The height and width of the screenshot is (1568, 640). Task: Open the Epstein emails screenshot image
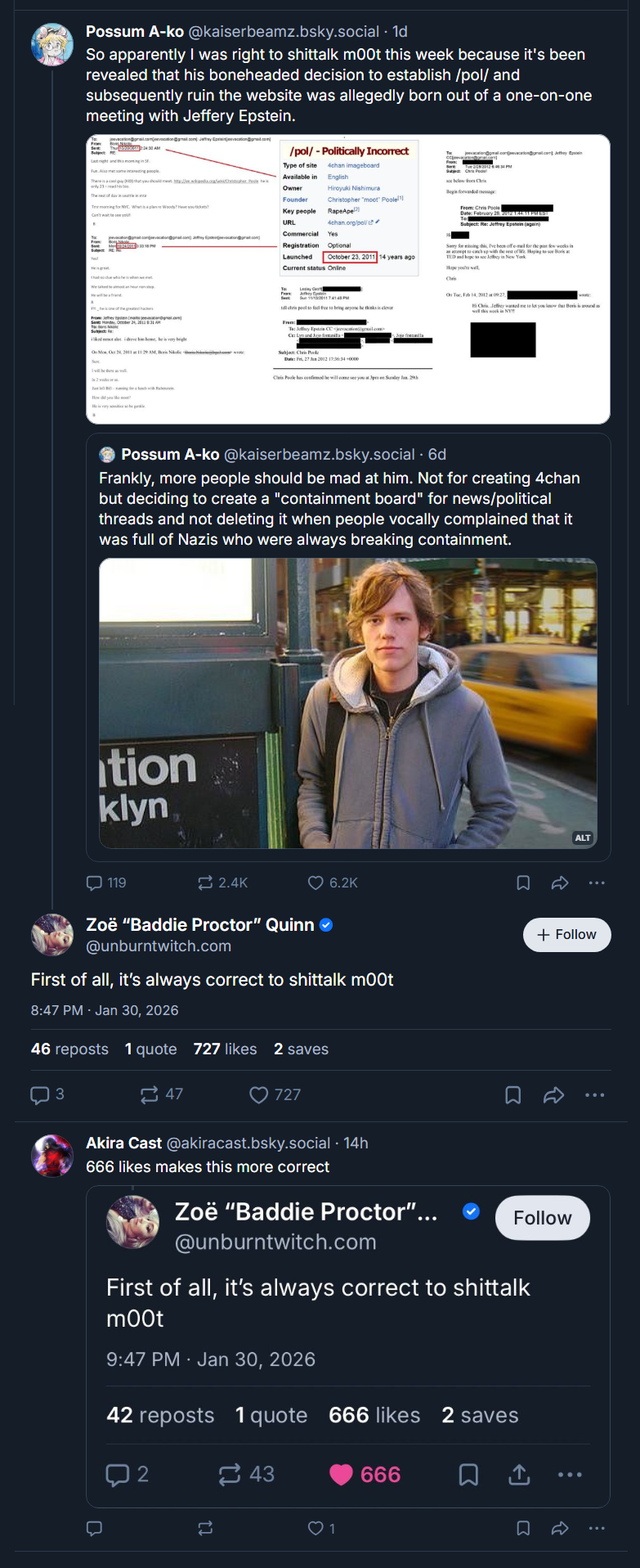click(x=348, y=279)
